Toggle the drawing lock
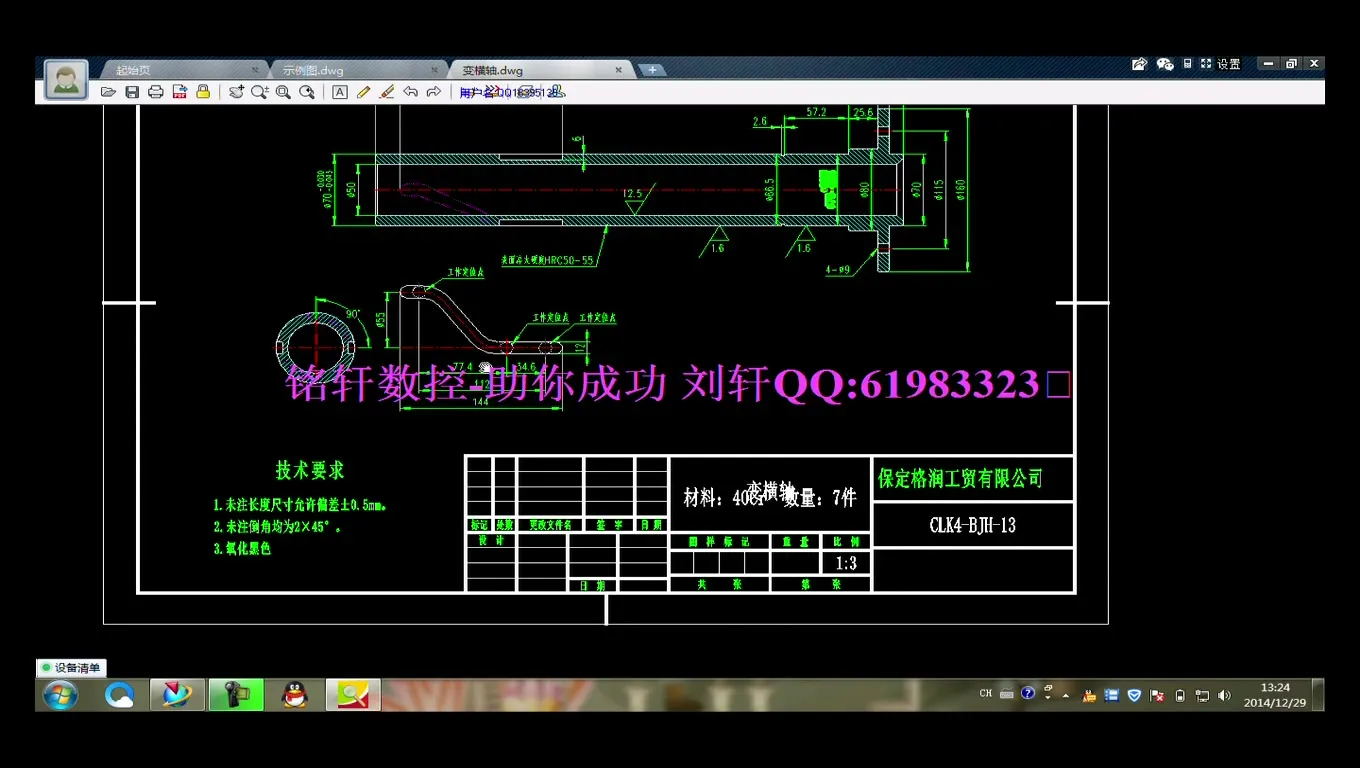This screenshot has height=768, width=1360. pyautogui.click(x=201, y=91)
